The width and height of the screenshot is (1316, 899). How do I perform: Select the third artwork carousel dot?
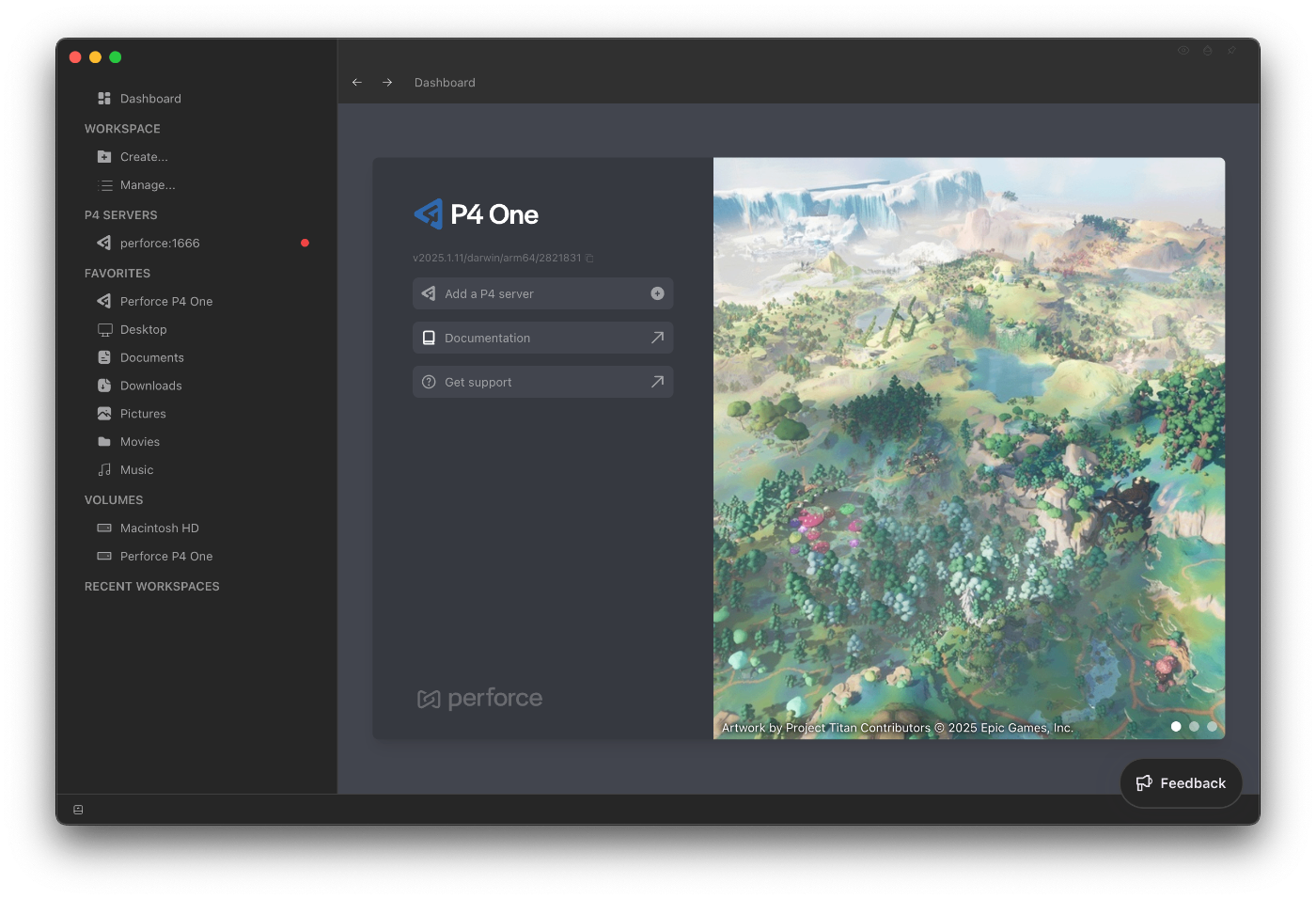tap(1212, 727)
